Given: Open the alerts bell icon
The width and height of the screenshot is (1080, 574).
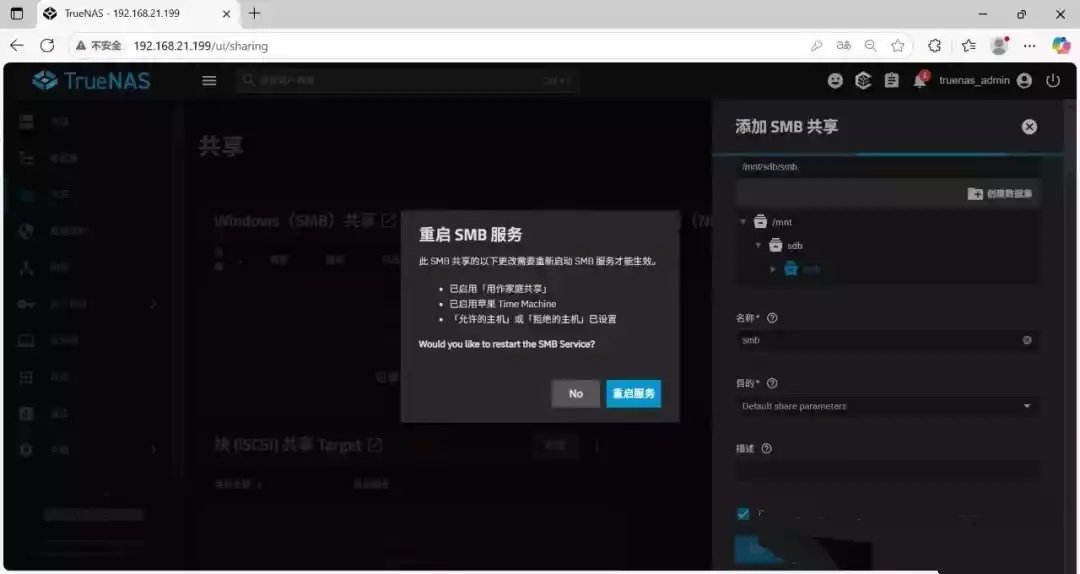Looking at the screenshot, I should [920, 79].
